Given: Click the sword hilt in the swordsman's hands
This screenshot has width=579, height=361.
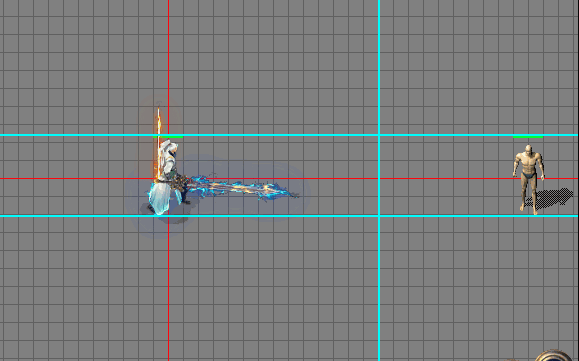Looking at the screenshot, I should tap(179, 182).
